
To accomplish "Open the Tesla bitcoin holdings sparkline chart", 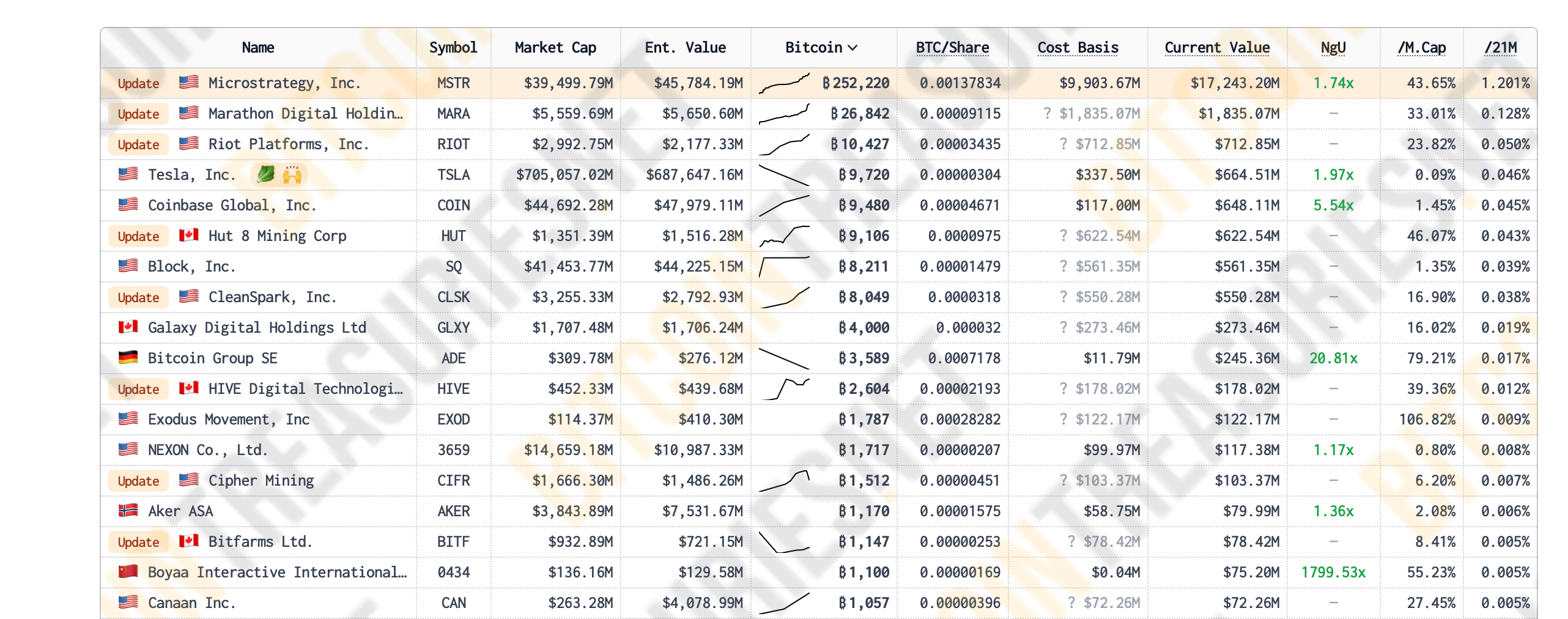I will (784, 175).
